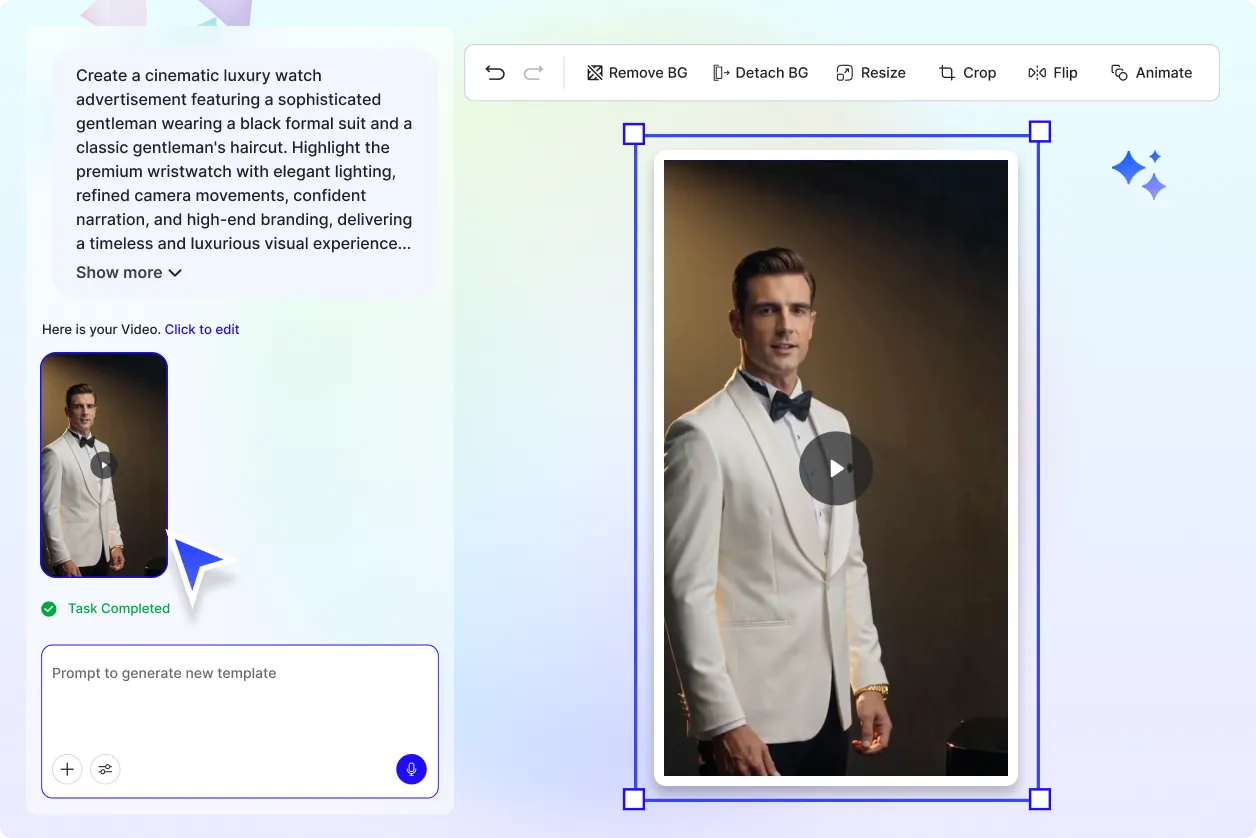The width and height of the screenshot is (1256, 838).
Task: Select the top-left selection frame handle
Action: (x=634, y=134)
